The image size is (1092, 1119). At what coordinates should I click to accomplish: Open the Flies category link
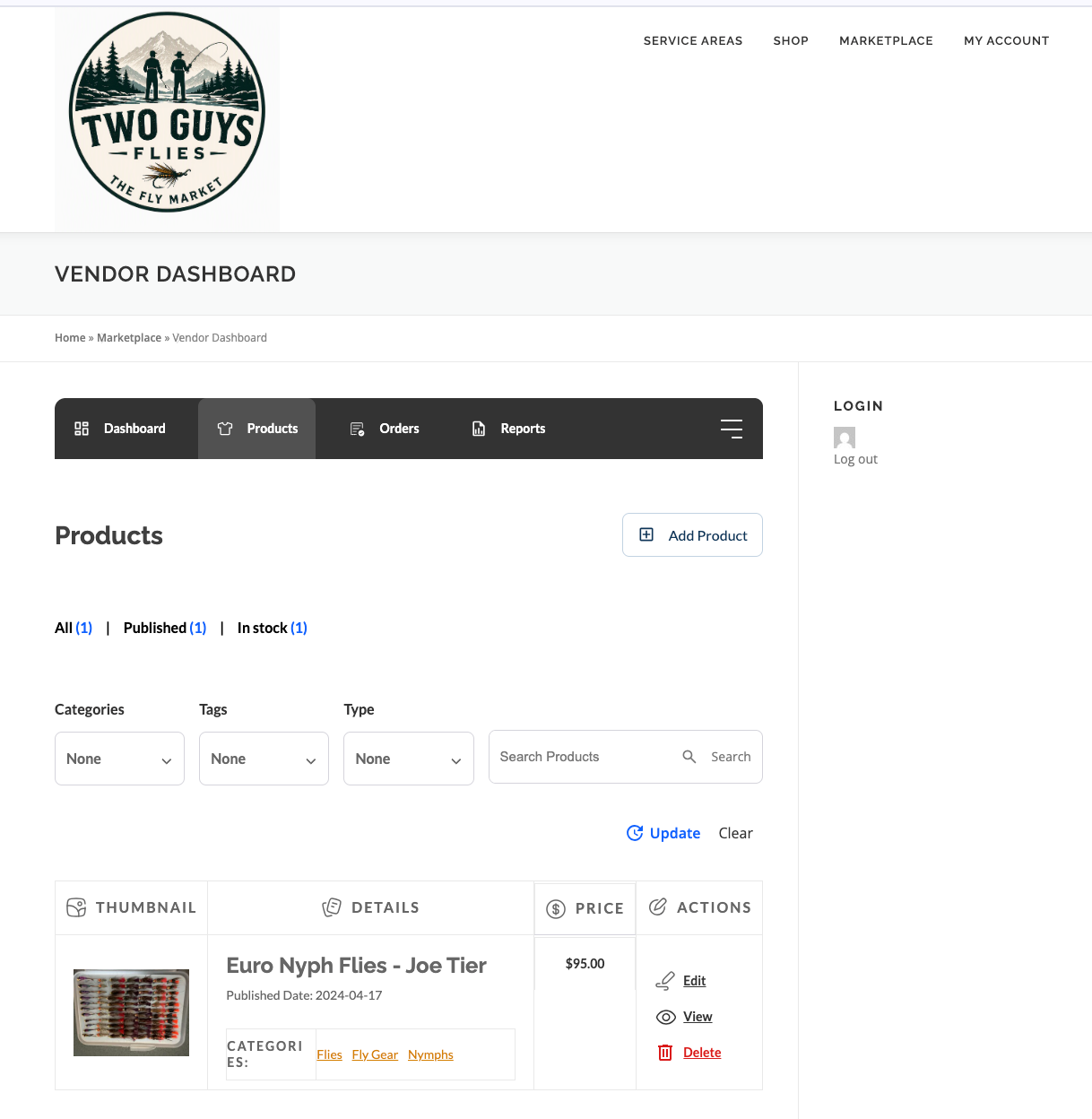pos(329,1054)
